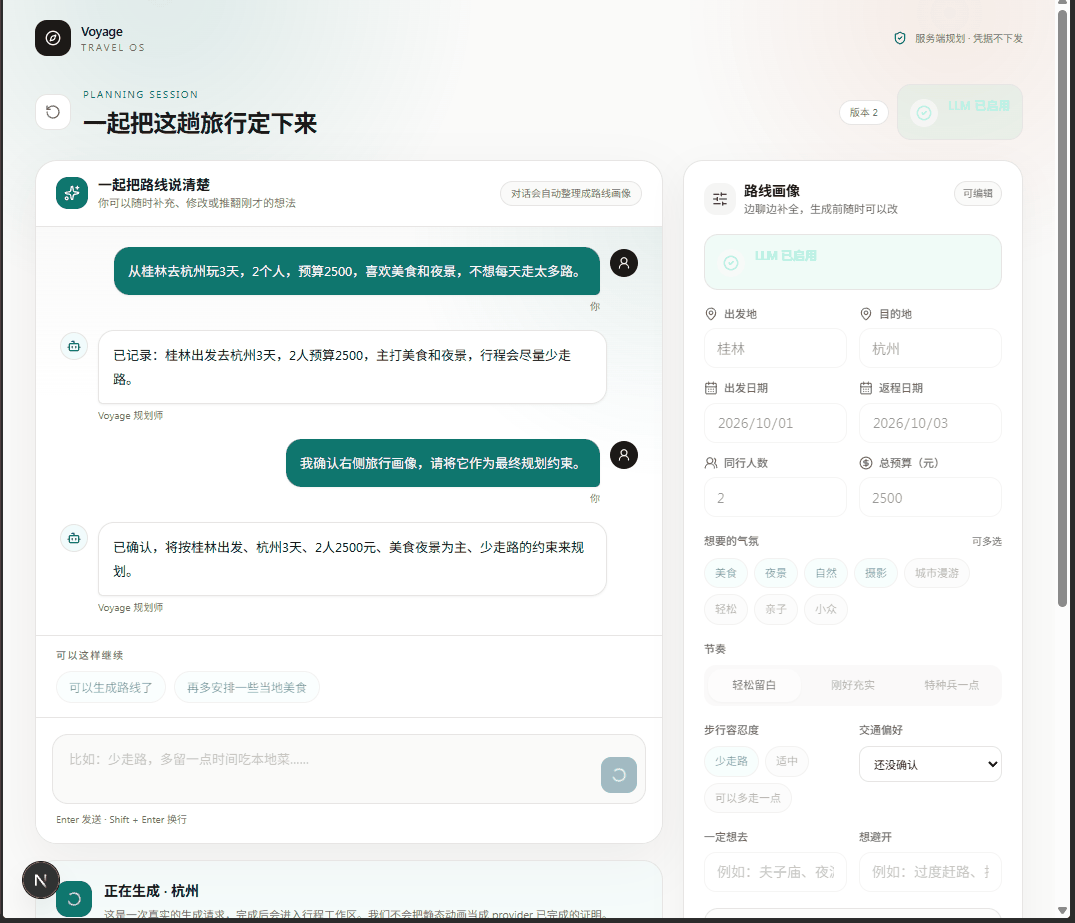Click the calendar icon by 出发日期
Viewport: 1075px width, 923px height.
(711, 388)
